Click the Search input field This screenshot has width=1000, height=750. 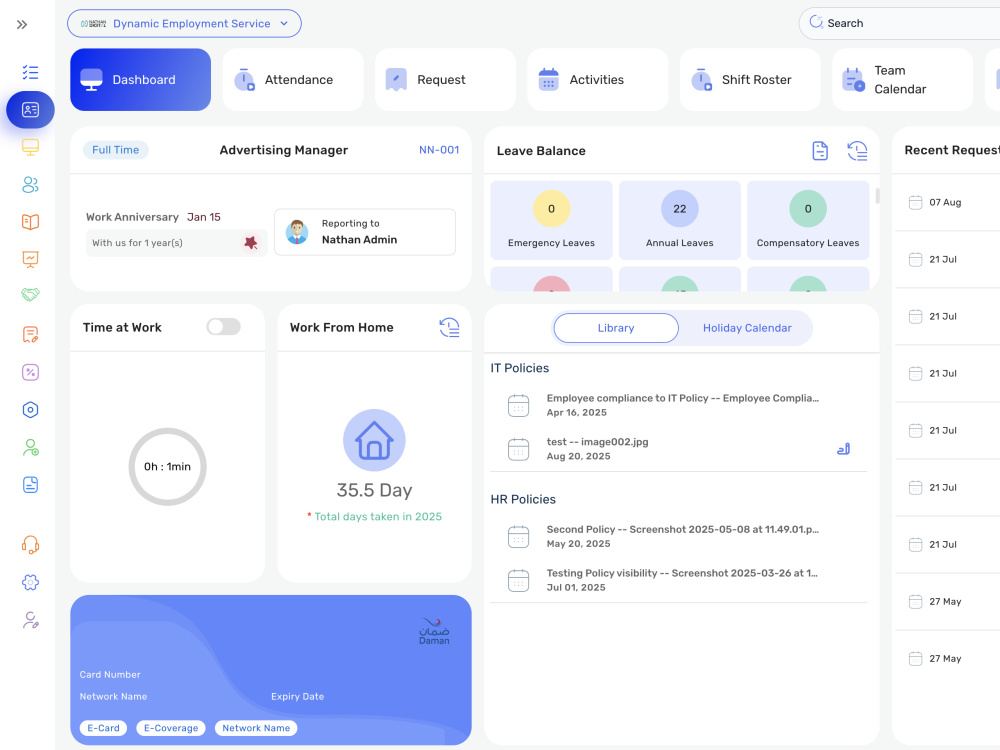[x=899, y=24]
